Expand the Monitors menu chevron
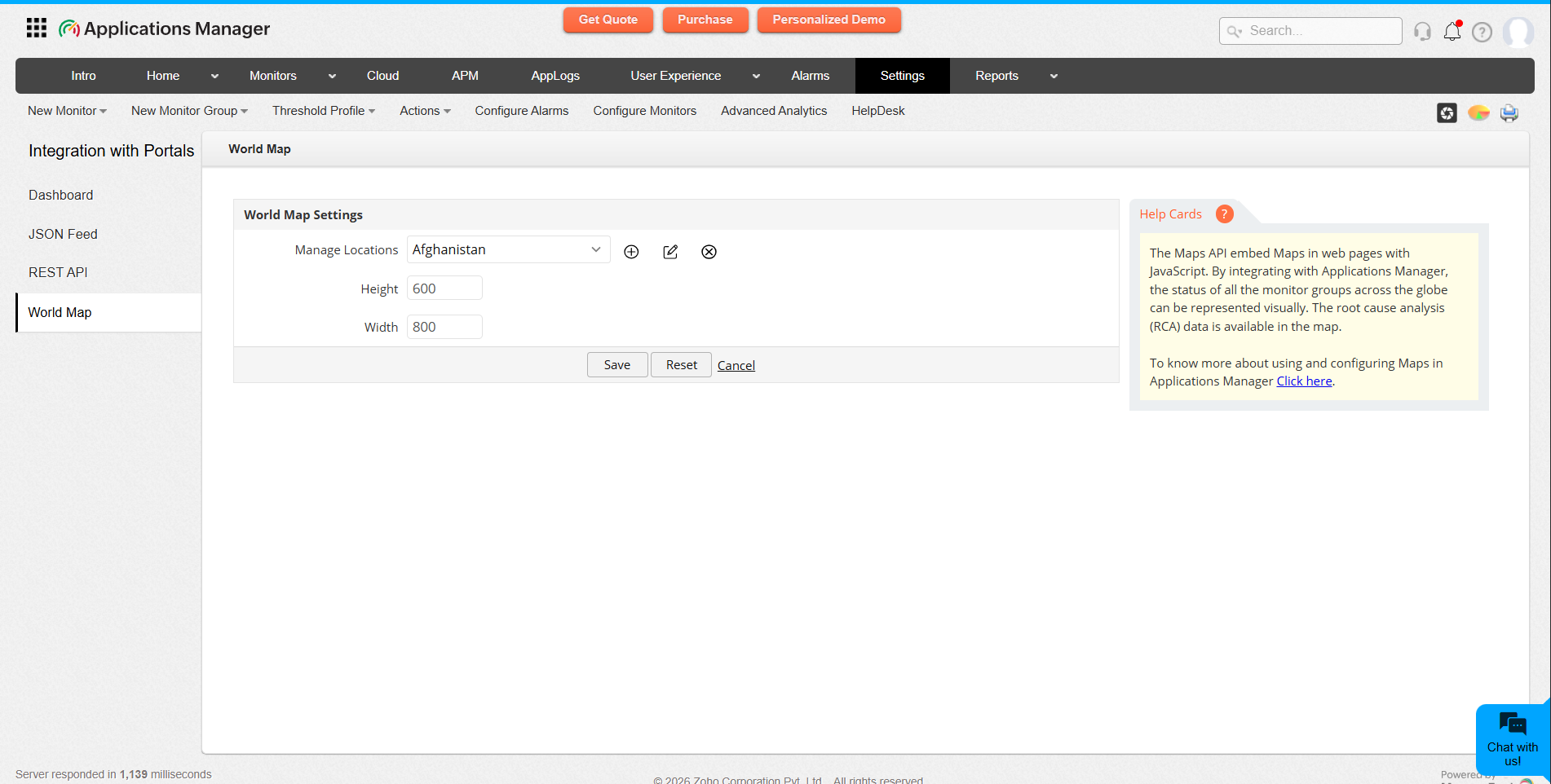The height and width of the screenshot is (784, 1551). coord(331,75)
